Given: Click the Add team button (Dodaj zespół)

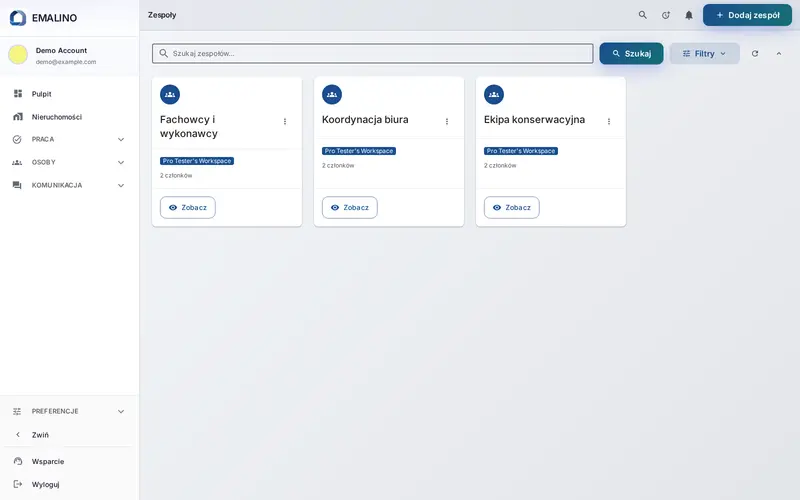Looking at the screenshot, I should [747, 15].
